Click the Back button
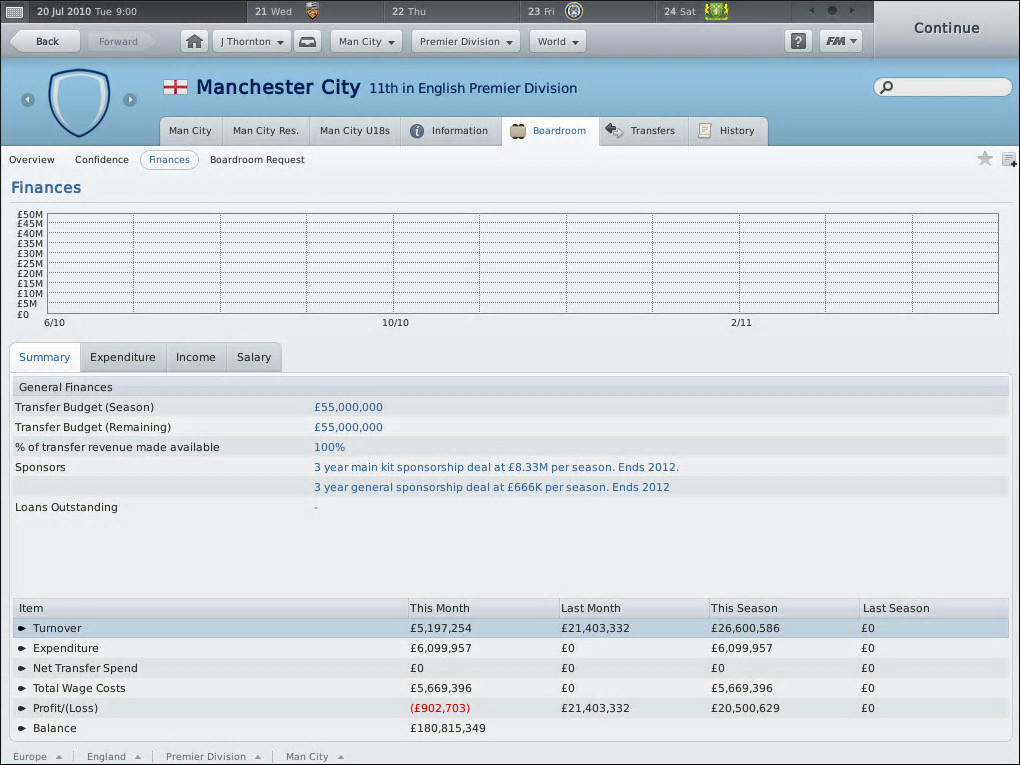Image resolution: width=1020 pixels, height=765 pixels. coord(44,42)
